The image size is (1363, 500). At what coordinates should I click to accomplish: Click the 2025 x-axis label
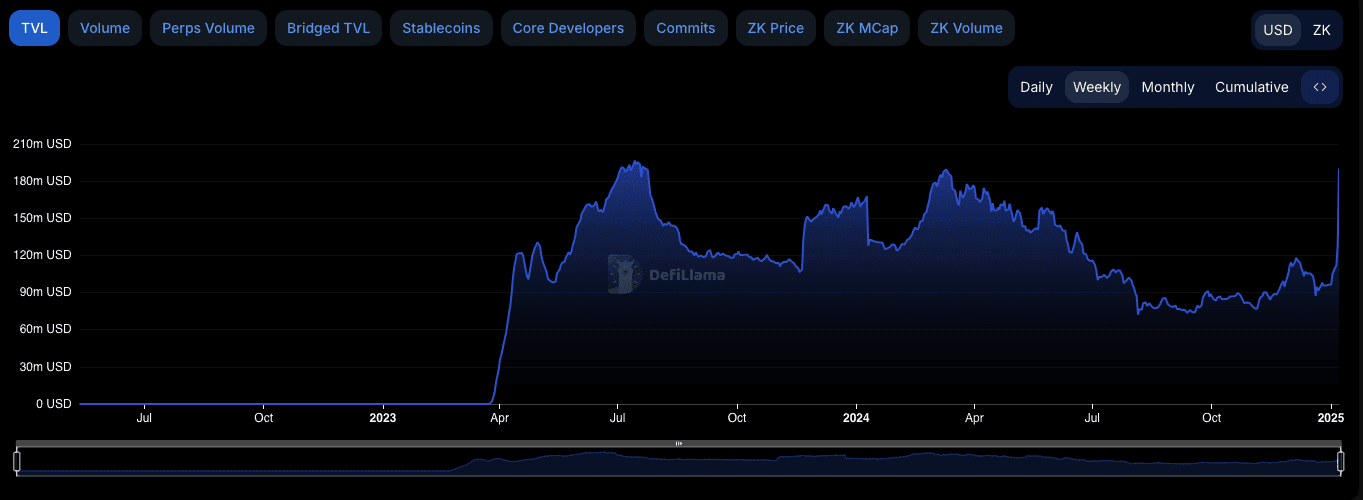(1331, 418)
